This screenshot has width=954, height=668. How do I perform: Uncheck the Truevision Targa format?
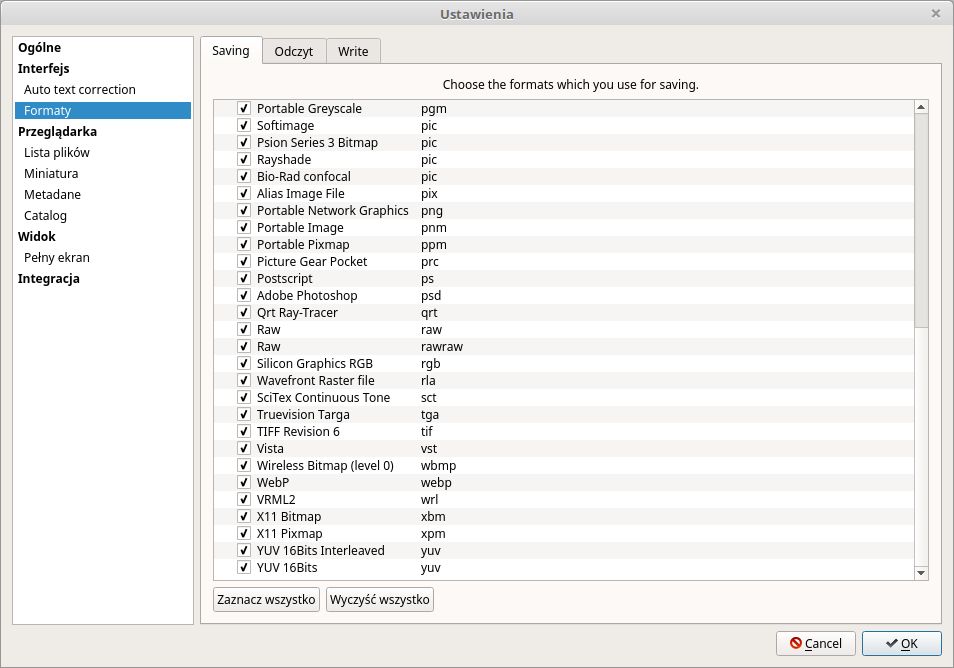[243, 415]
